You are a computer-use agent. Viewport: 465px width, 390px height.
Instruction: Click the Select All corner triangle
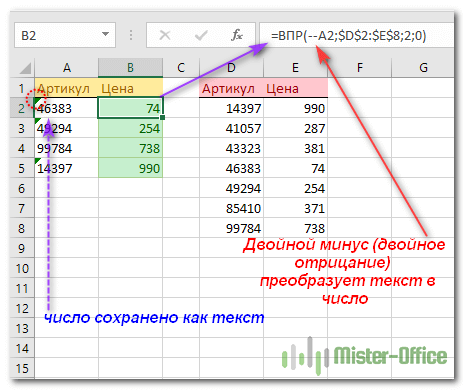(x=25, y=68)
